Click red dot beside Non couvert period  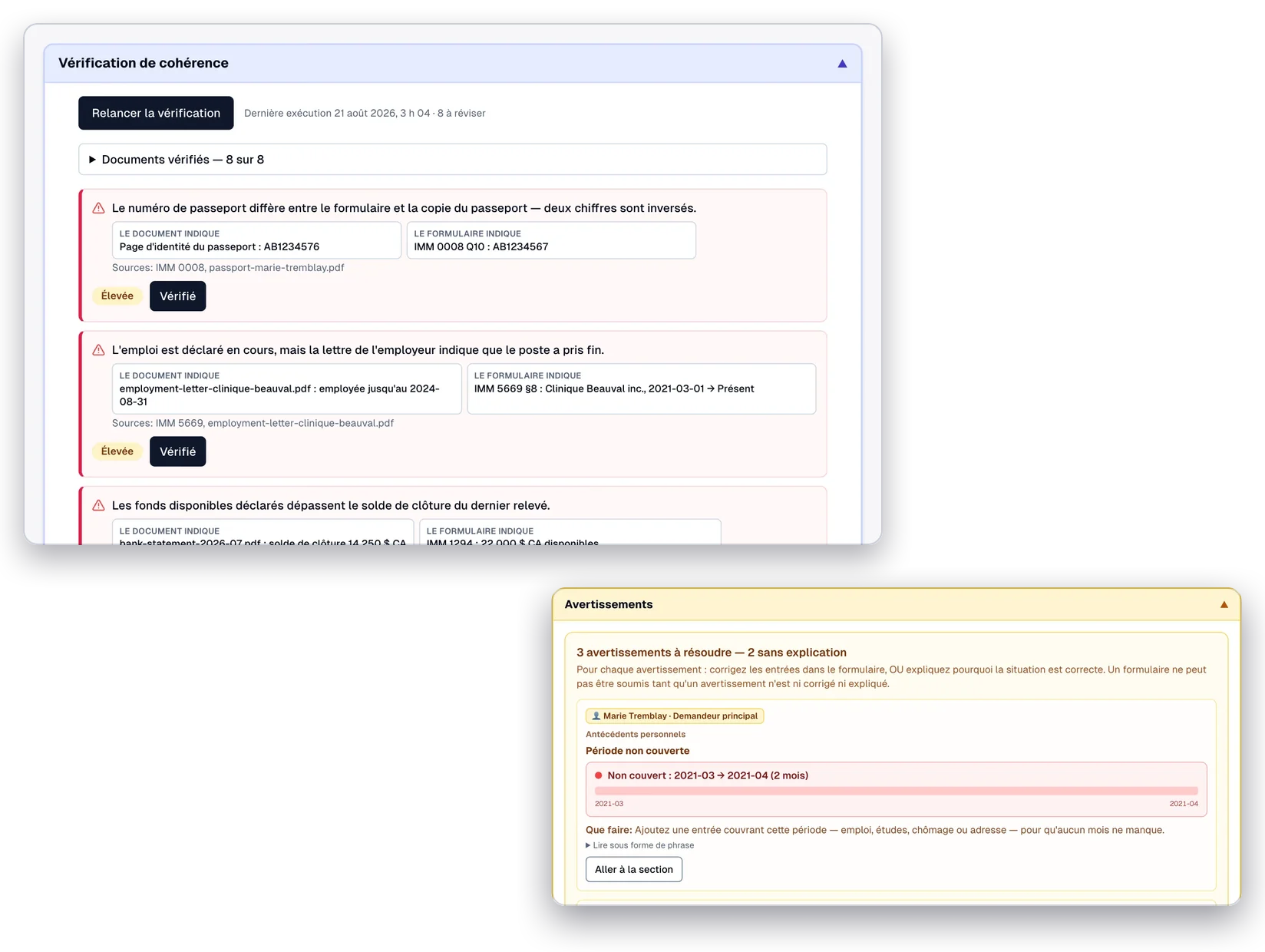[x=599, y=775]
